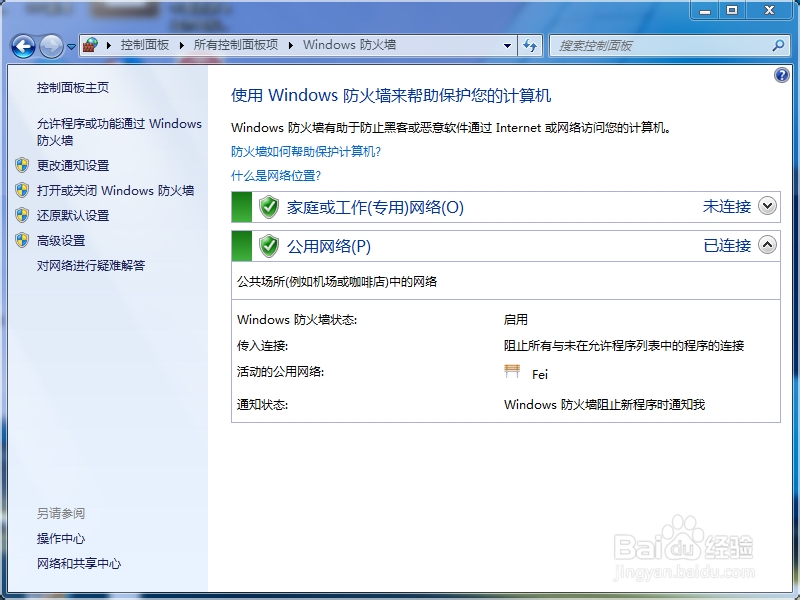
Task: Click the shield icon beside 高级设置
Action: (x=22, y=240)
